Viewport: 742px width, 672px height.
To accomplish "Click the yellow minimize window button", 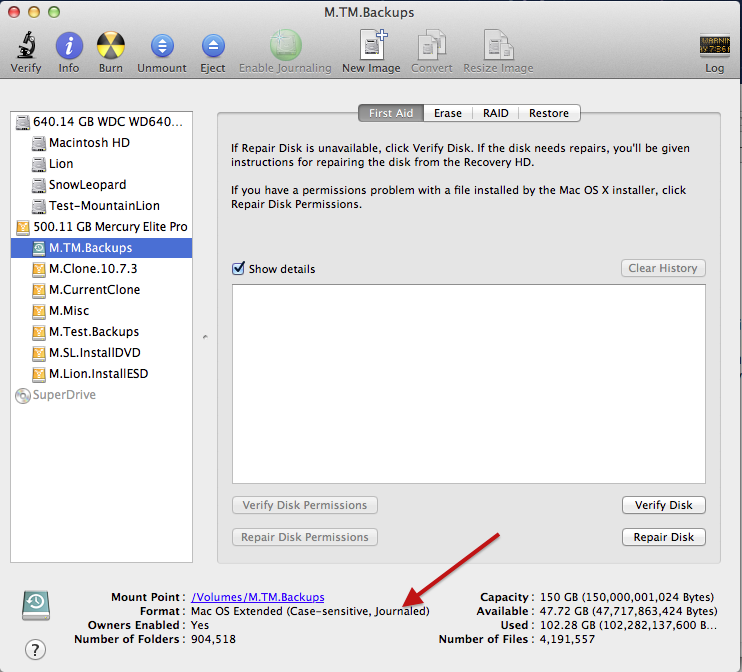I will point(34,12).
